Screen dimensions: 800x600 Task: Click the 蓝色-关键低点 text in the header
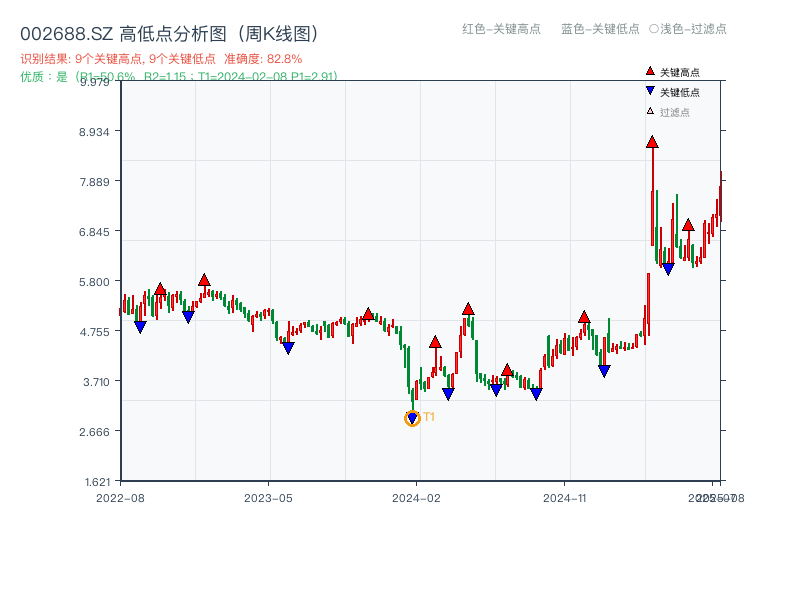600,29
